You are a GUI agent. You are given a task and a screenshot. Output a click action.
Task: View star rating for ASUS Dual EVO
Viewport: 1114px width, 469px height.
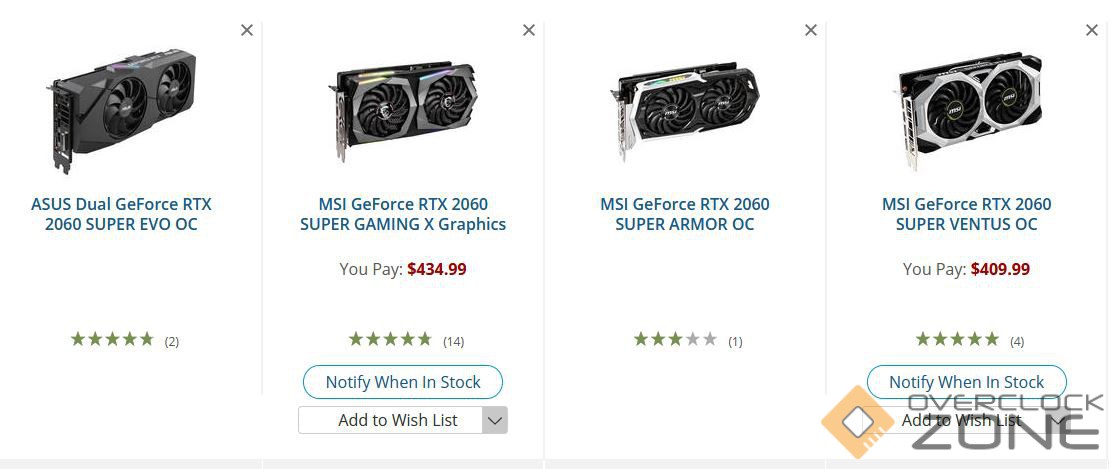112,340
